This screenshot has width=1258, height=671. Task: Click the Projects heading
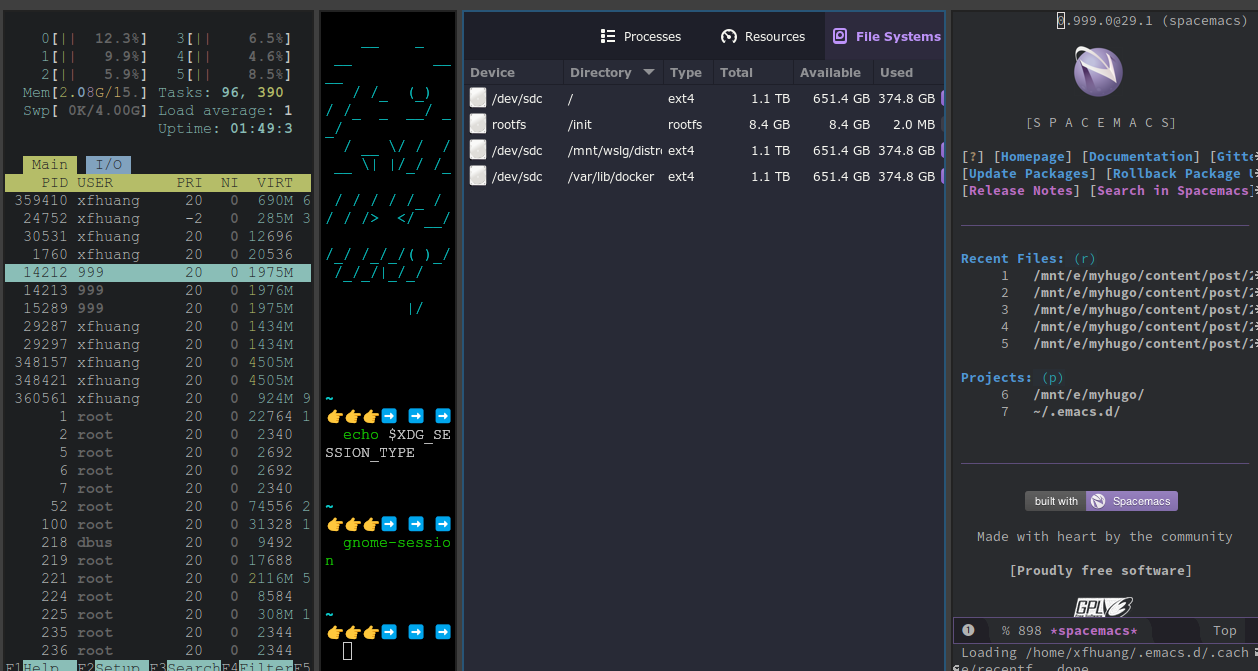click(x=997, y=377)
